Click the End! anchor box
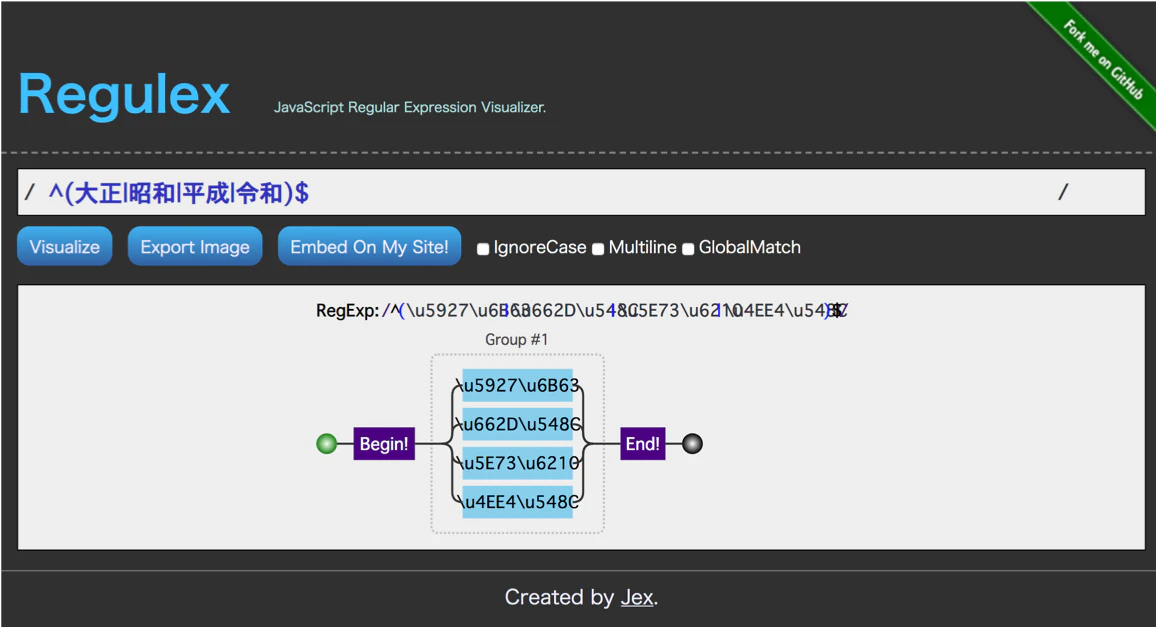 tap(643, 443)
